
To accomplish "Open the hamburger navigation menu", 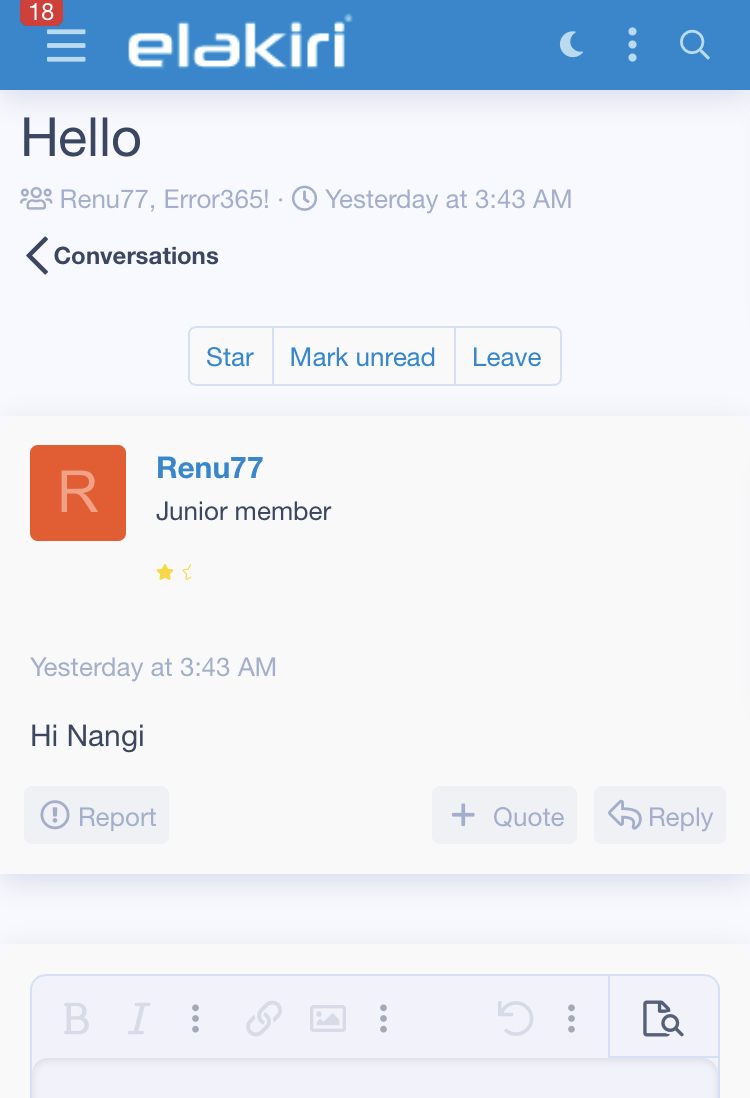I will pos(66,46).
